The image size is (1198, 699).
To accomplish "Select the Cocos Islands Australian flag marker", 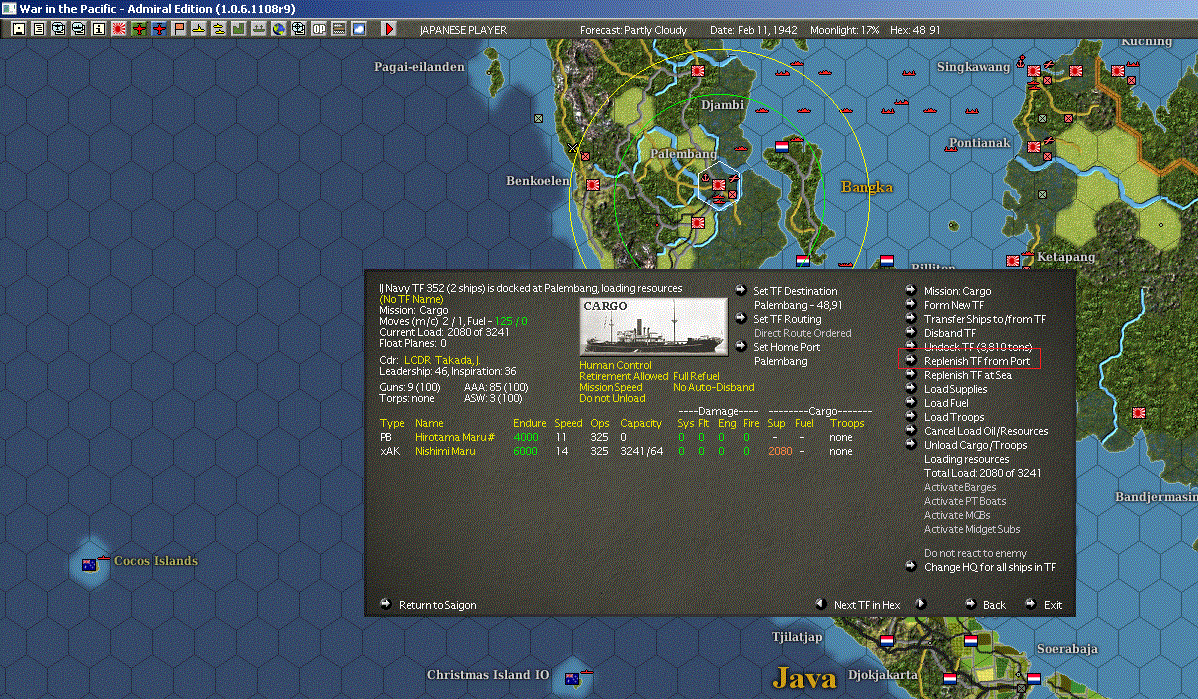I will [89, 565].
